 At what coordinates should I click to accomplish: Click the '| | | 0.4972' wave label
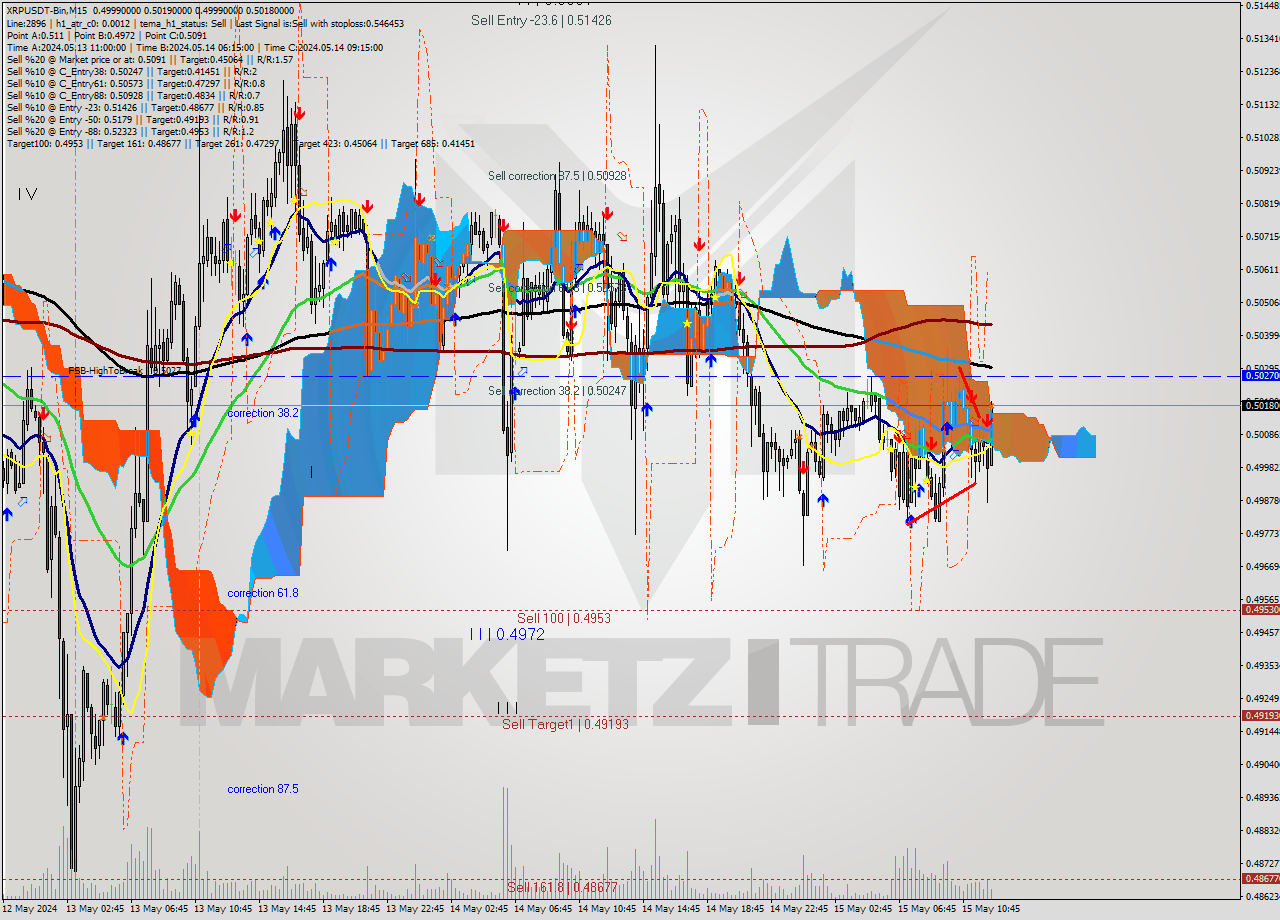click(507, 634)
